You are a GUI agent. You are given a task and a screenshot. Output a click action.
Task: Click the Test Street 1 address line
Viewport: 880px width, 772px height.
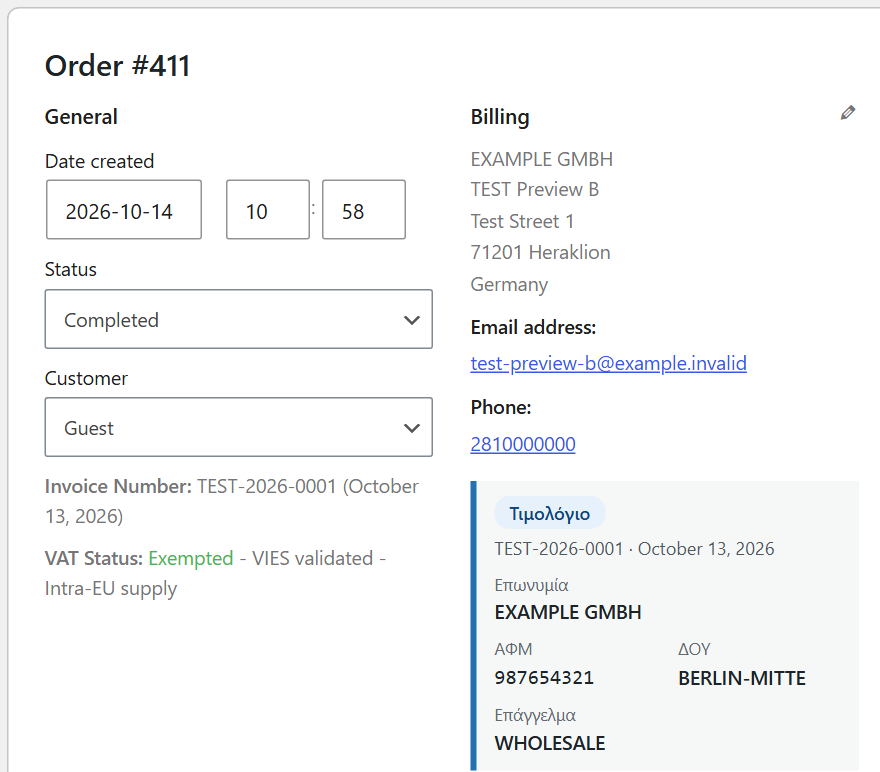pos(522,222)
